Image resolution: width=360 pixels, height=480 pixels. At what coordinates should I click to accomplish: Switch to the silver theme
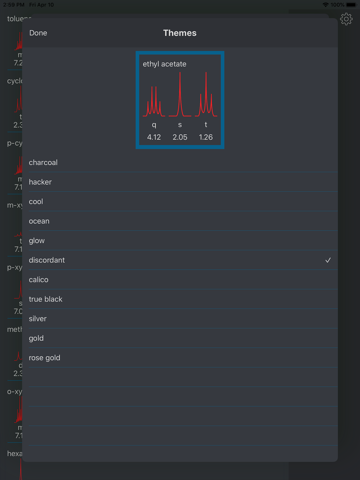(x=180, y=319)
